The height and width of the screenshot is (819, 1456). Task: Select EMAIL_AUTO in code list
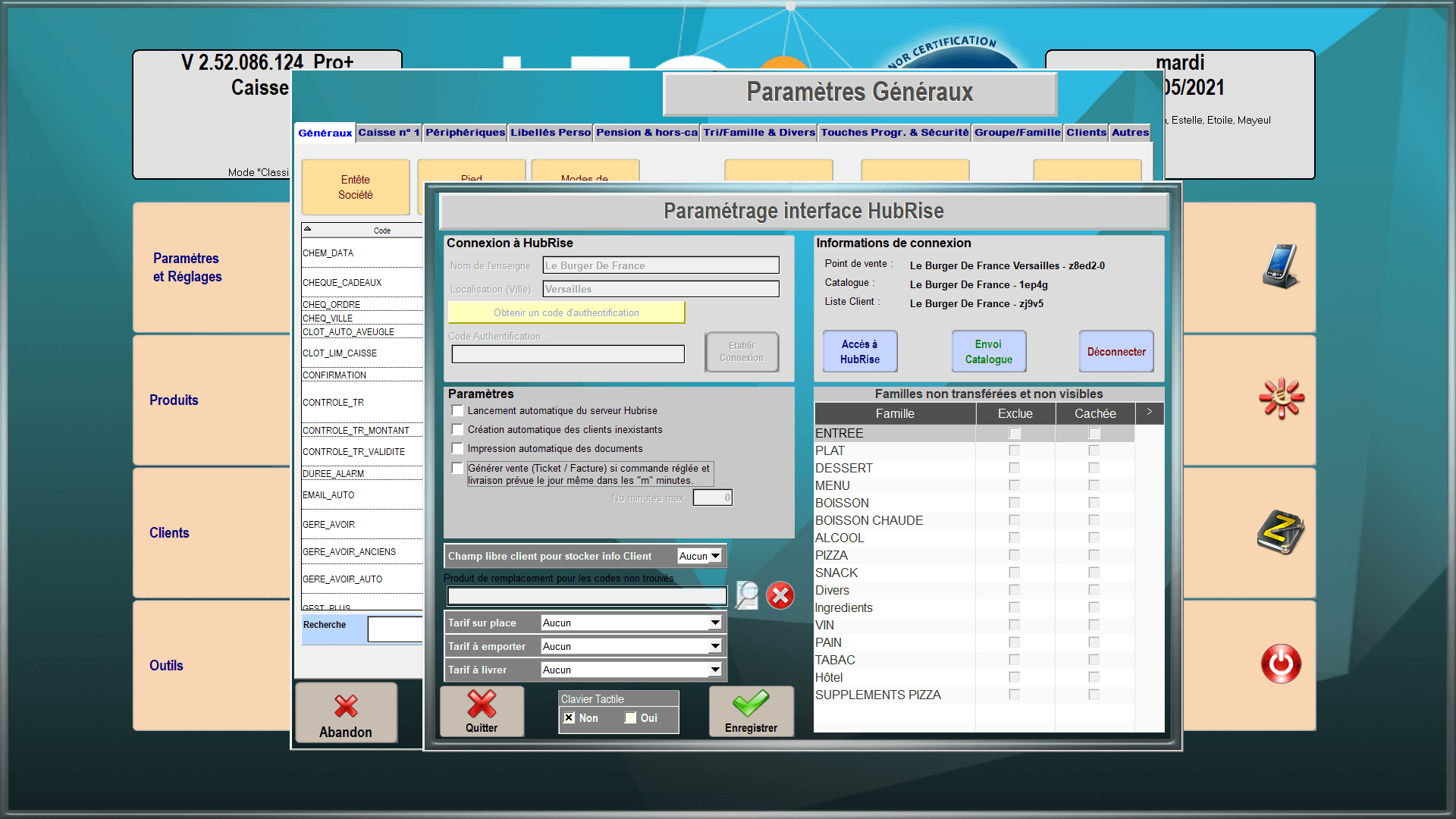[362, 495]
